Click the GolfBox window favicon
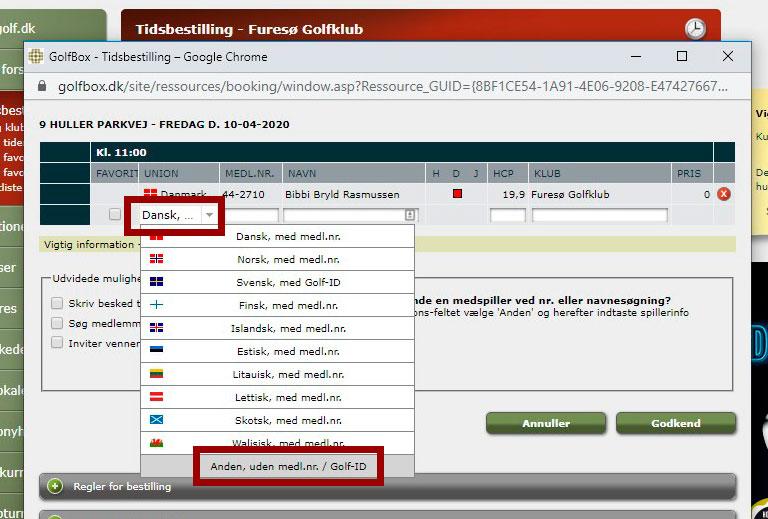 (x=35, y=56)
